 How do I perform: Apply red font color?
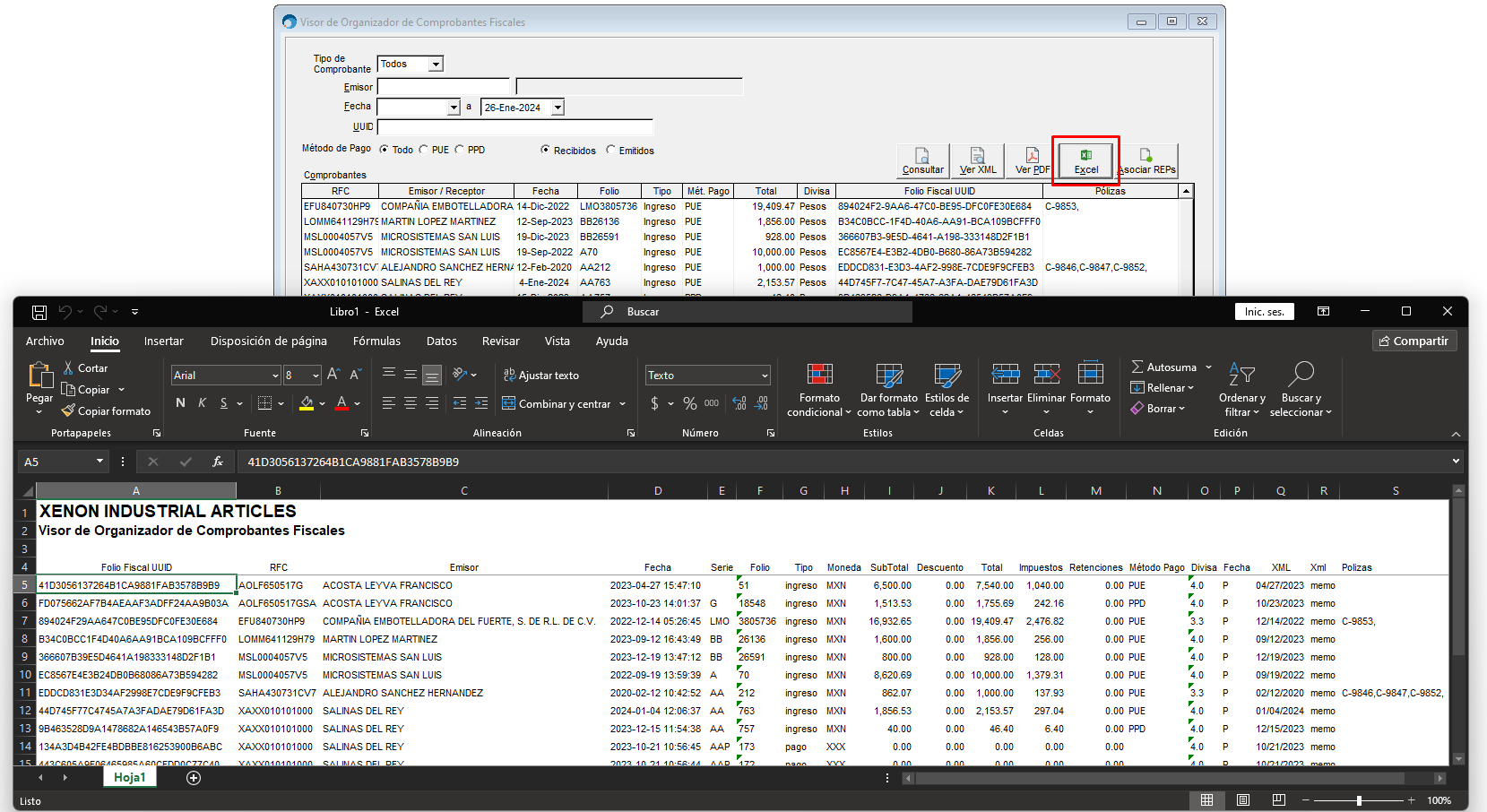341,403
